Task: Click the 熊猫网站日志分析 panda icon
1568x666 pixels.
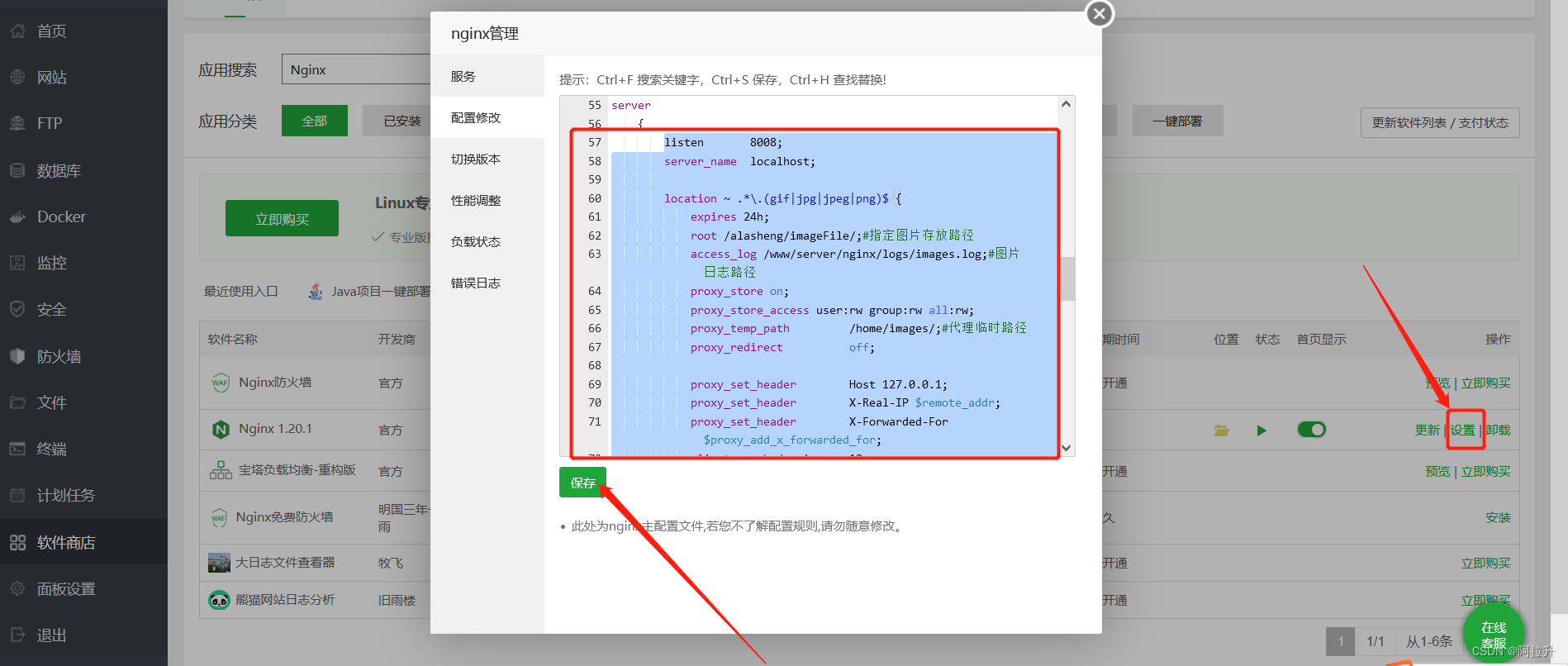Action: tap(219, 600)
